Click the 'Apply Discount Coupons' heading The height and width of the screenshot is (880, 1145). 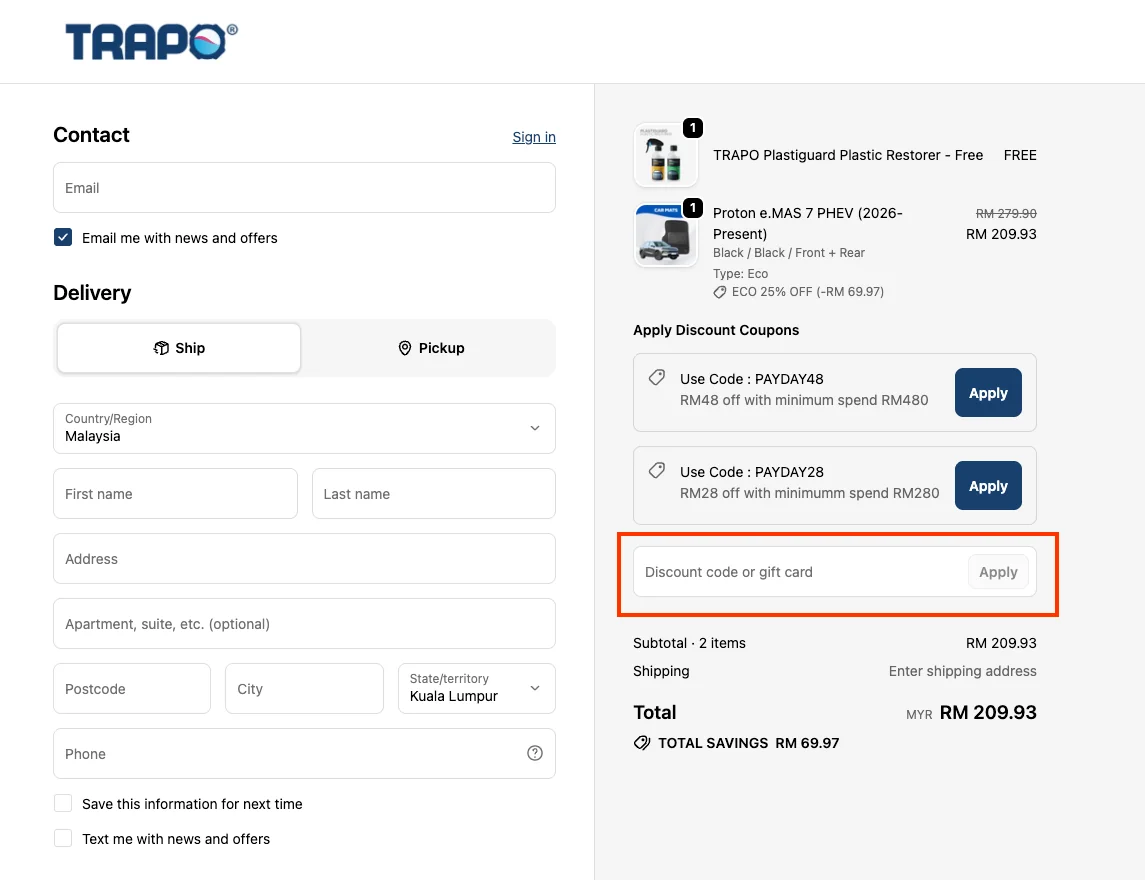click(x=716, y=330)
